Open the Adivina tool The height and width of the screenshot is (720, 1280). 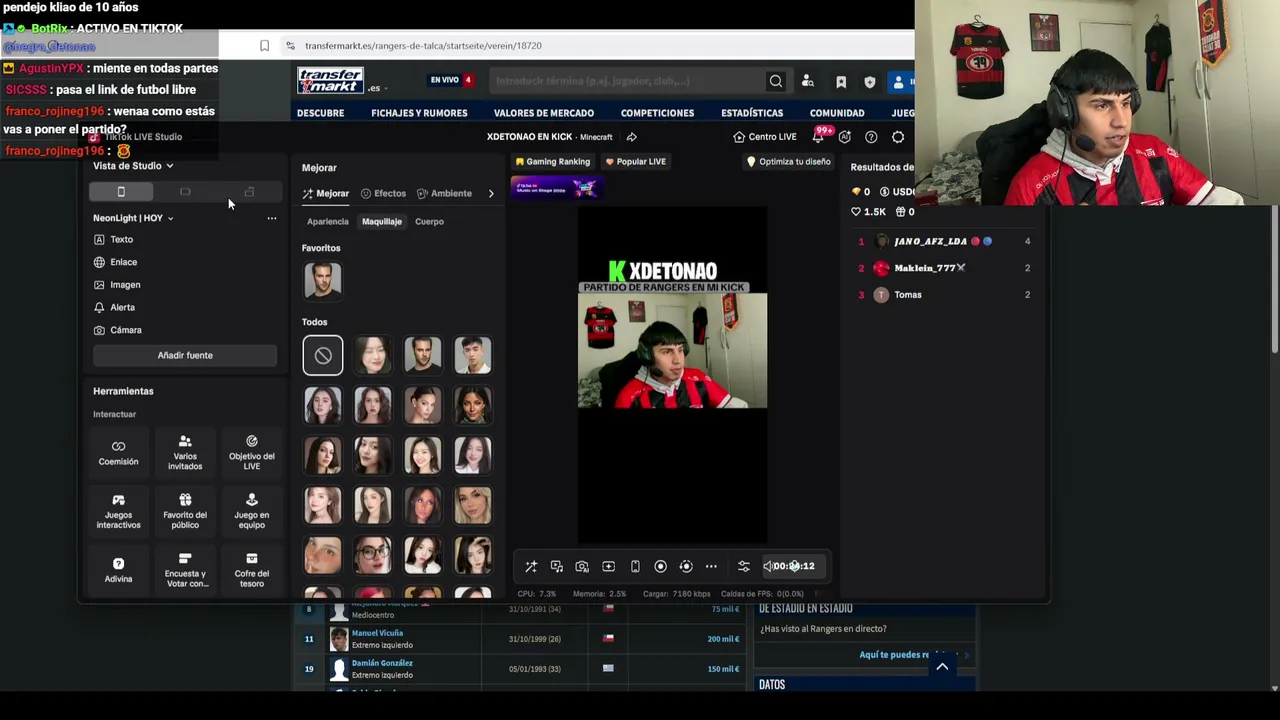coord(118,570)
